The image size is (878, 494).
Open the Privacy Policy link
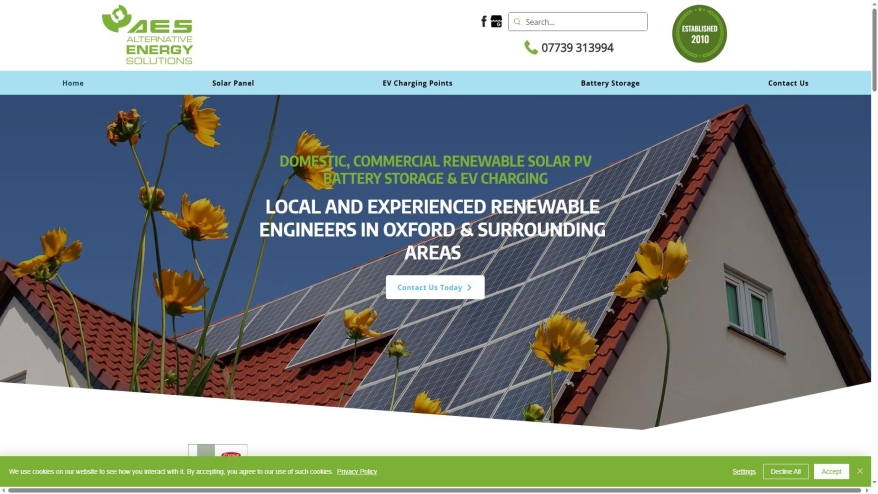tap(357, 472)
